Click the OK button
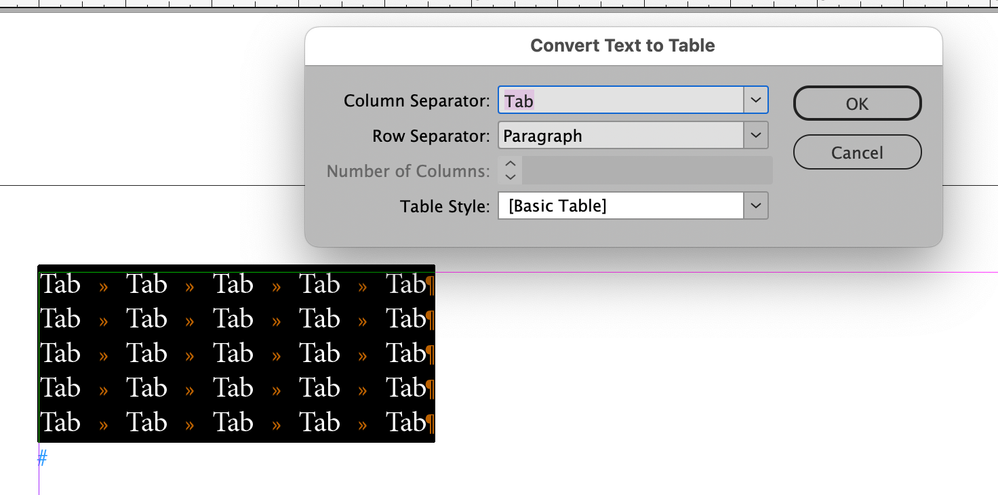 click(x=857, y=103)
